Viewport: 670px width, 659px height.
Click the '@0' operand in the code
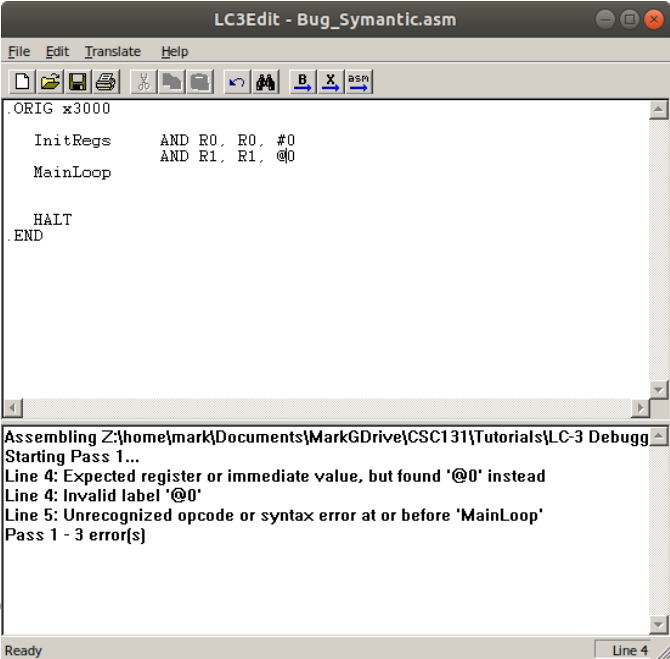click(x=286, y=156)
